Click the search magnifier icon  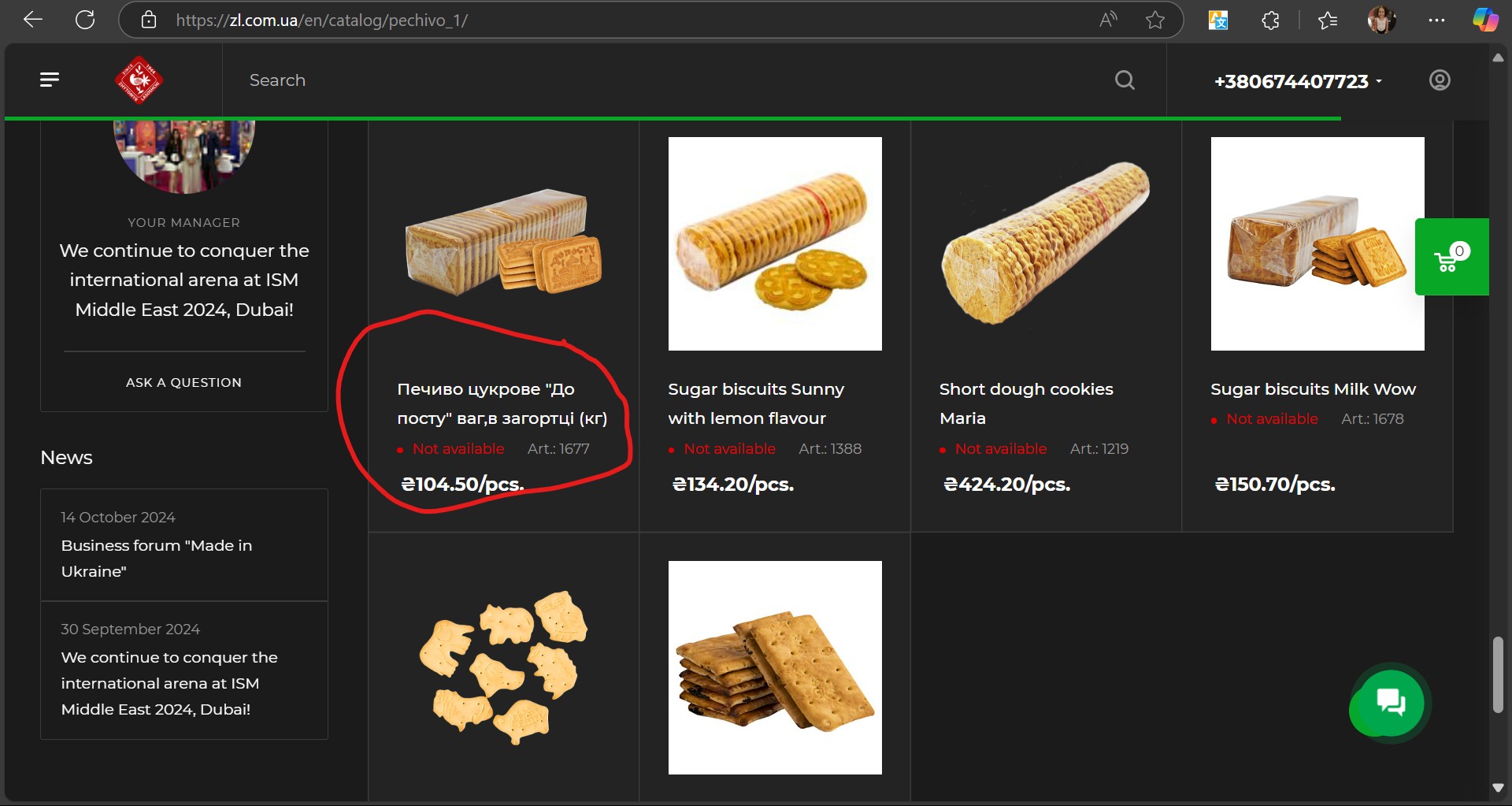click(x=1125, y=80)
